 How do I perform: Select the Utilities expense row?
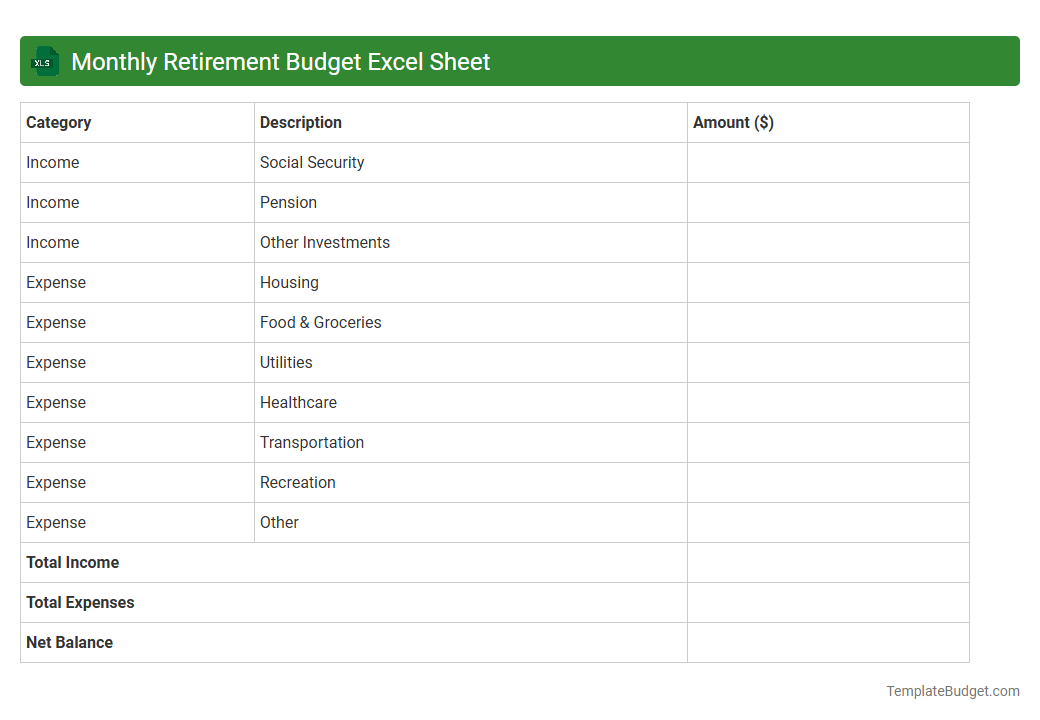(x=286, y=362)
